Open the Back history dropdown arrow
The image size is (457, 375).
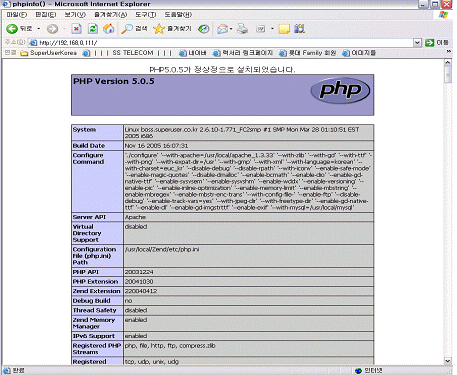[39, 29]
